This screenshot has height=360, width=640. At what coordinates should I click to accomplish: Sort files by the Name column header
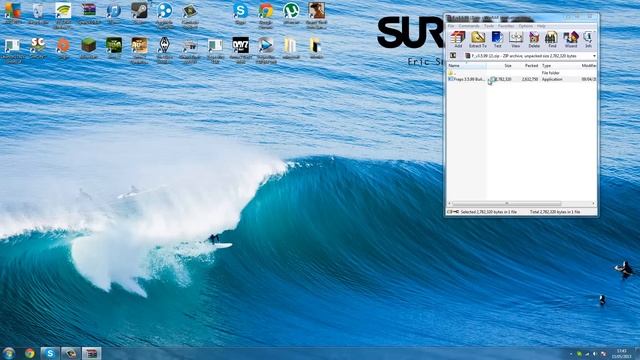pyautogui.click(x=467, y=65)
